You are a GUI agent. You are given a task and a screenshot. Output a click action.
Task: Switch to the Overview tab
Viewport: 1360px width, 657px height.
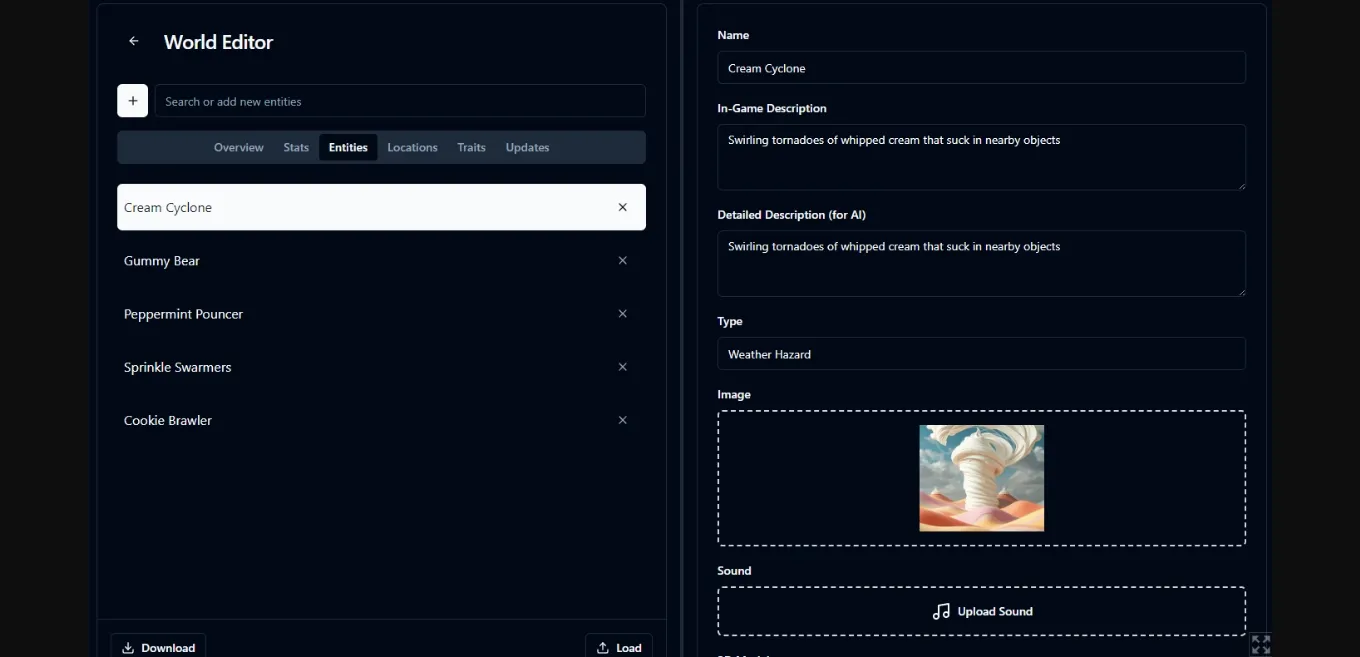(x=238, y=147)
